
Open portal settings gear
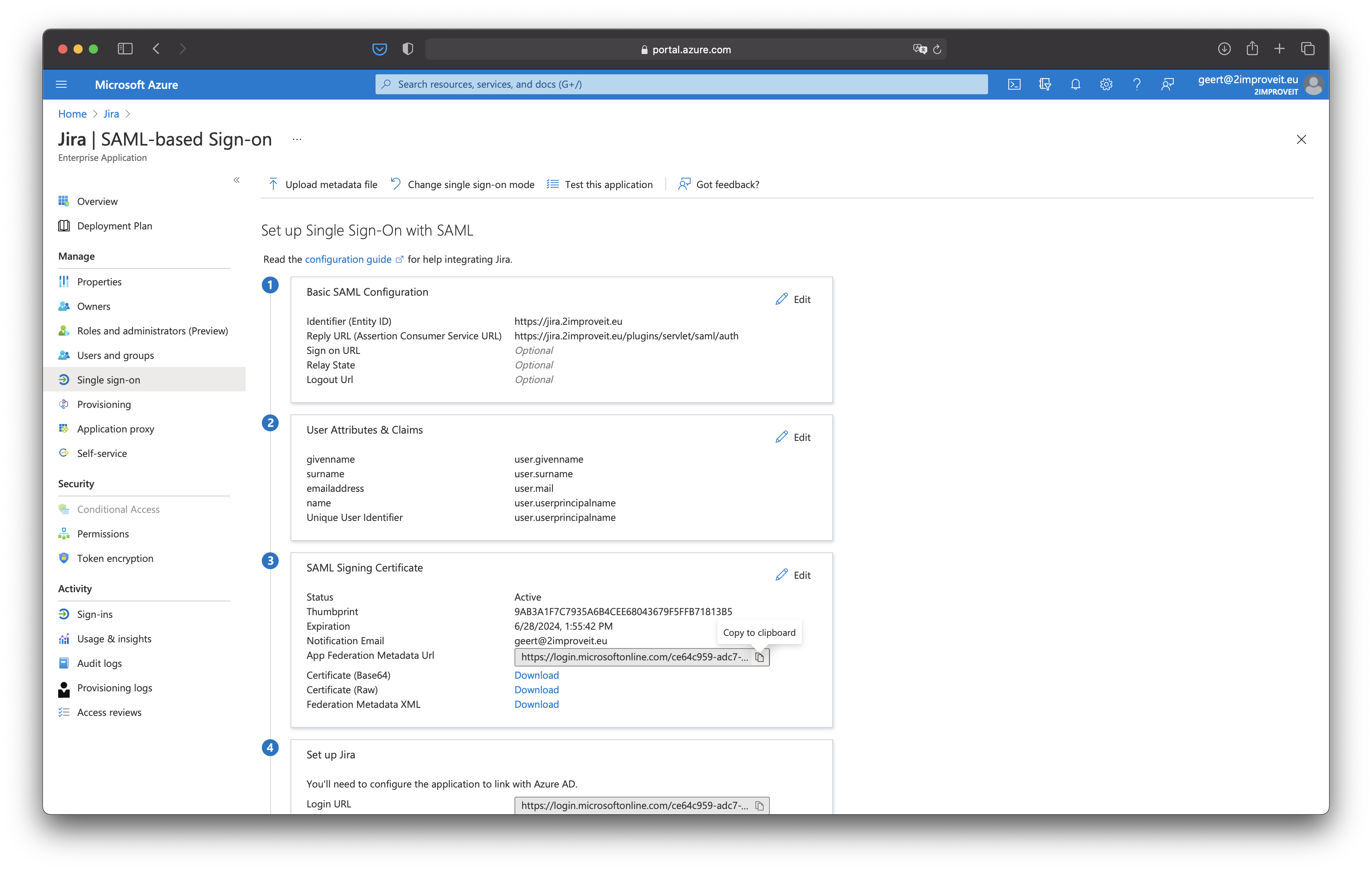click(x=1106, y=84)
